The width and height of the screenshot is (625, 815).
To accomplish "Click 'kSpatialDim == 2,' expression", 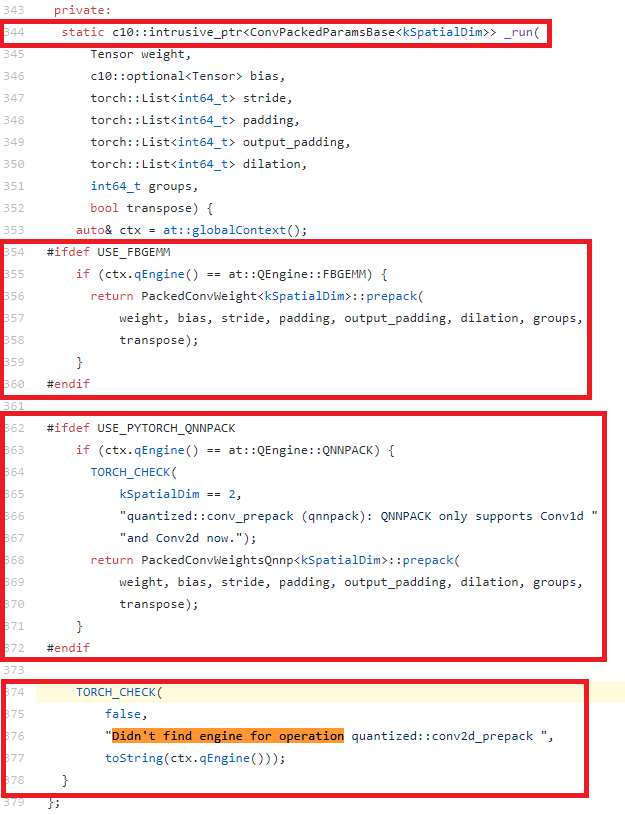I will [x=180, y=494].
